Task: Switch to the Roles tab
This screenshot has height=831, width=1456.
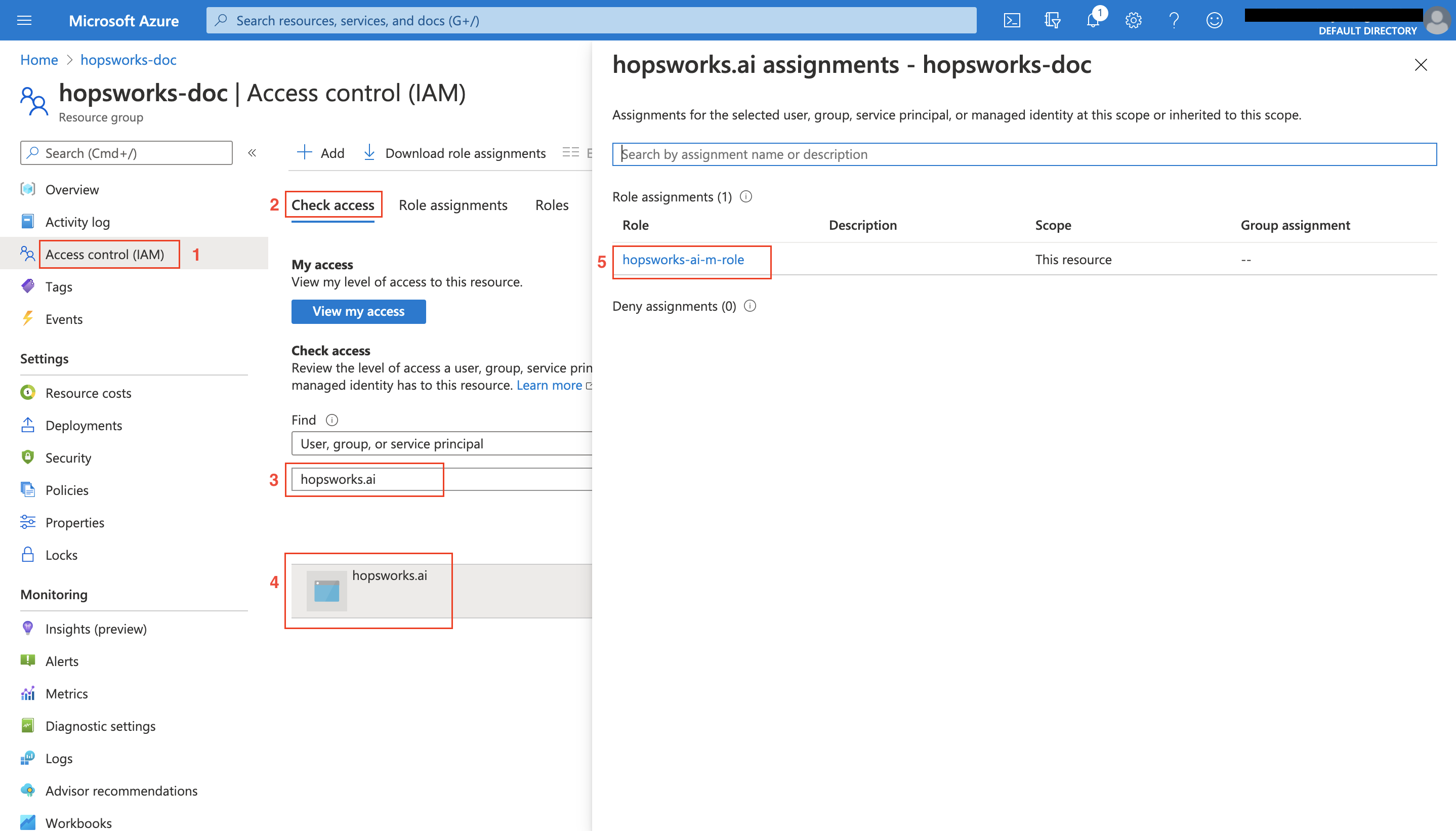Action: [x=551, y=205]
